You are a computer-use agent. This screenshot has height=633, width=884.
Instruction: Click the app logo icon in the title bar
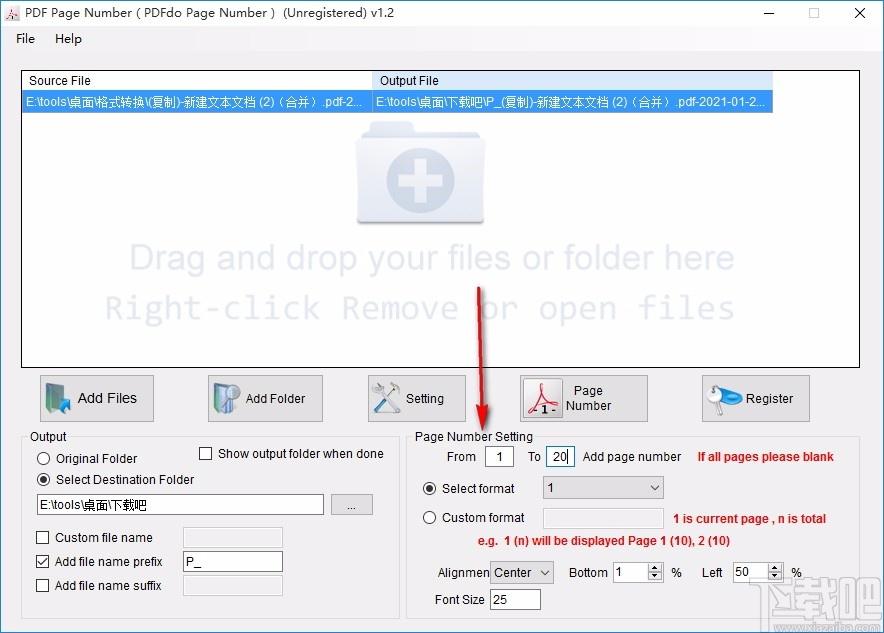click(x=12, y=13)
